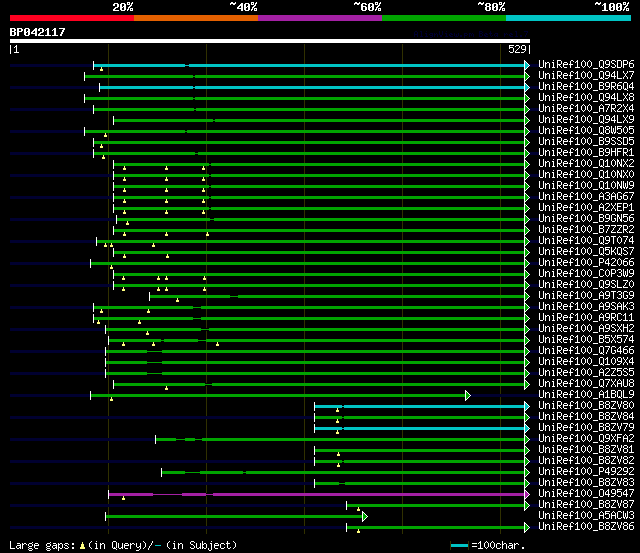
Task: Click the 'Large gaps' legend text
Action: pos(42,545)
